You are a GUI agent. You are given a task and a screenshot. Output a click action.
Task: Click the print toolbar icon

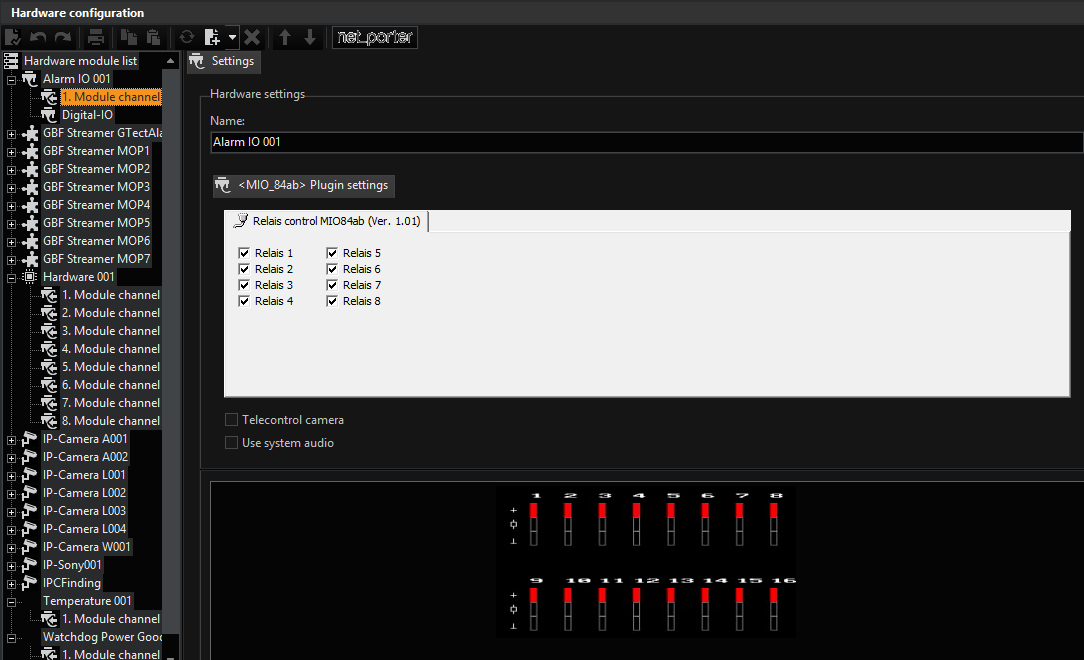pos(96,37)
